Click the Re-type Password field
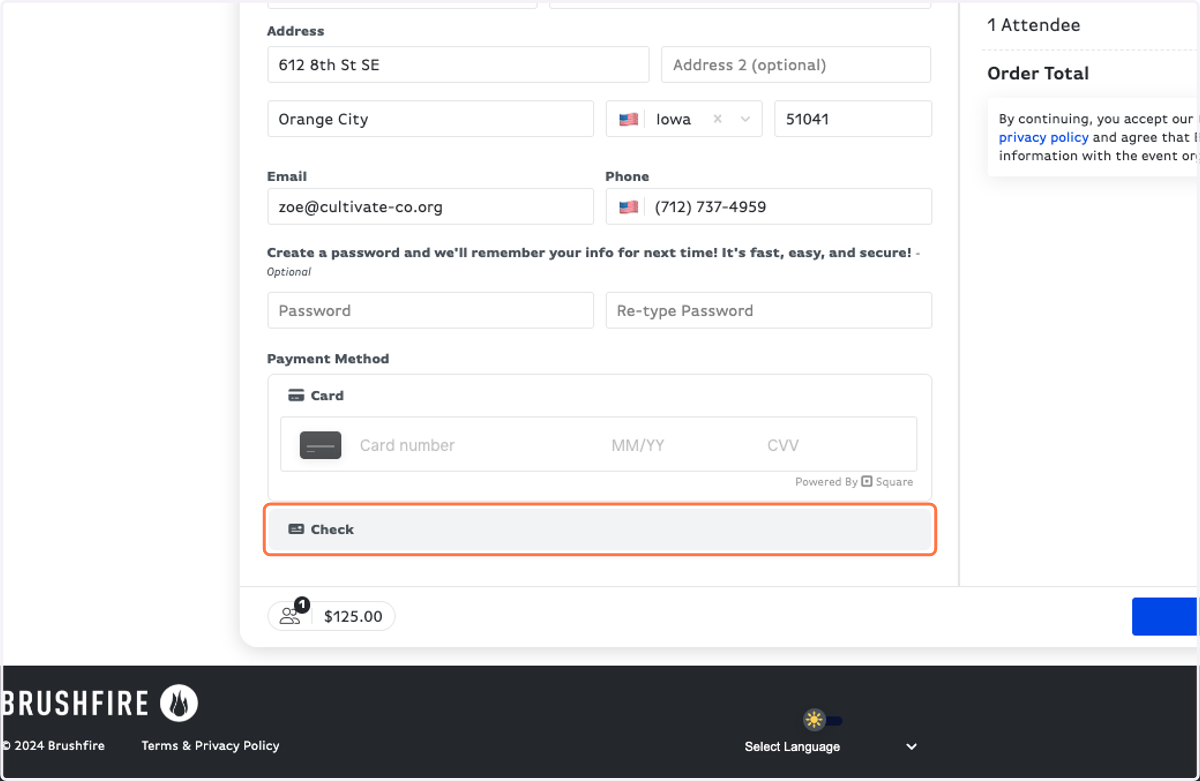Screen dimensions: 1200x781 tap(768, 310)
